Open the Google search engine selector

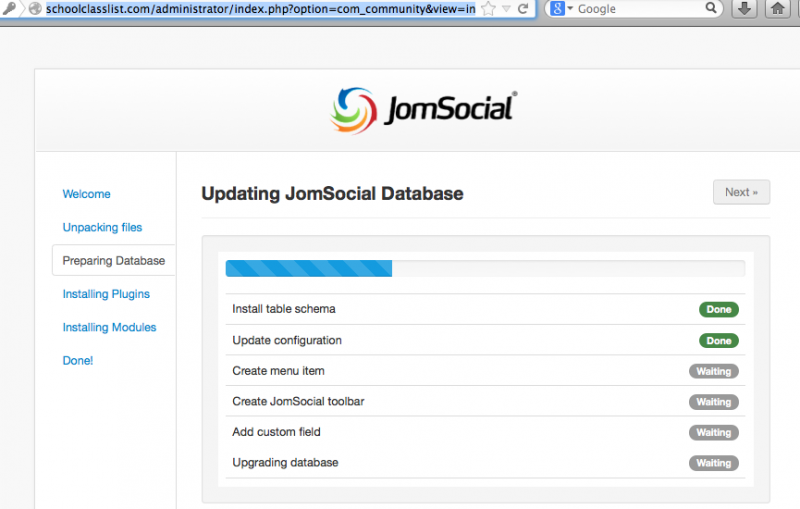(x=562, y=8)
